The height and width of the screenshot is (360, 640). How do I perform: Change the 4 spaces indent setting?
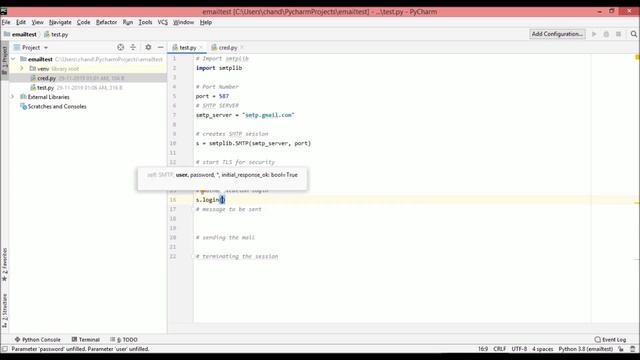pos(542,349)
